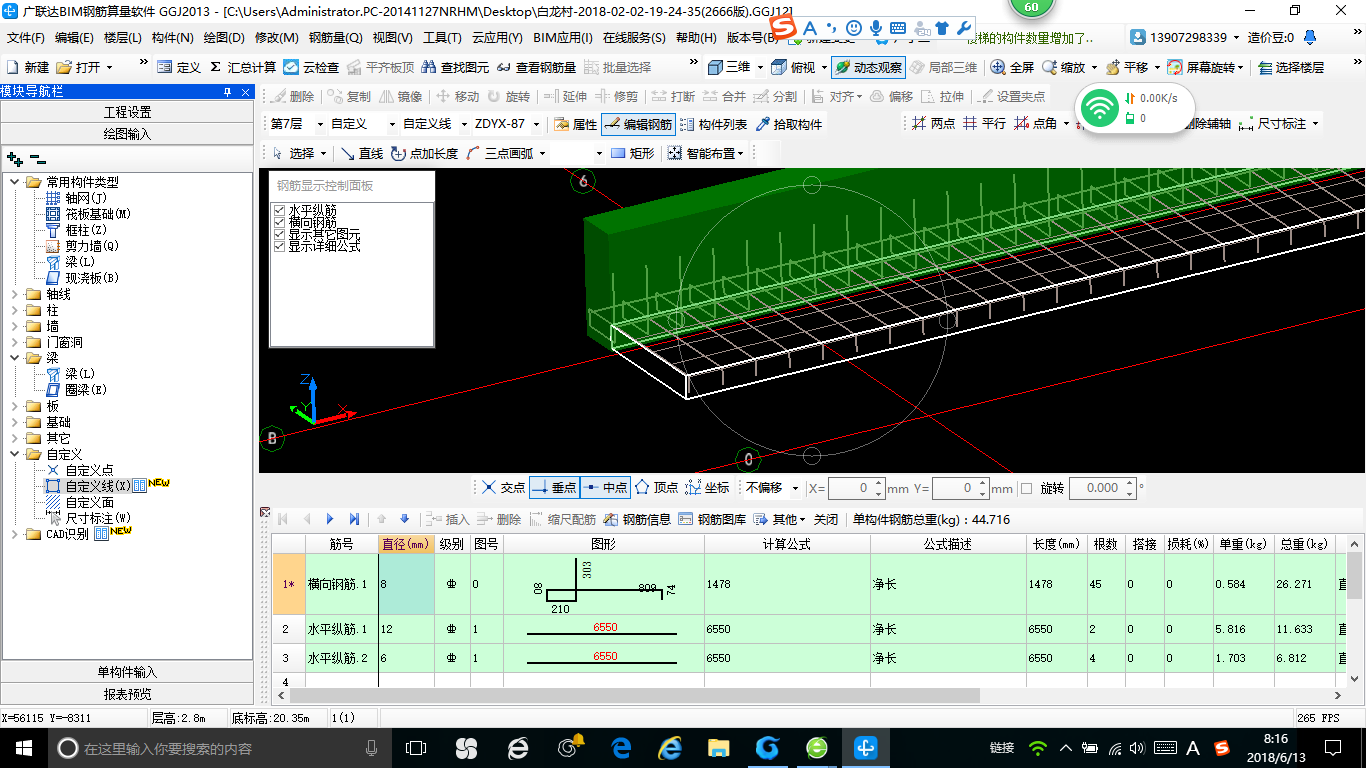Click the 绘图输入 panel button

127,133
